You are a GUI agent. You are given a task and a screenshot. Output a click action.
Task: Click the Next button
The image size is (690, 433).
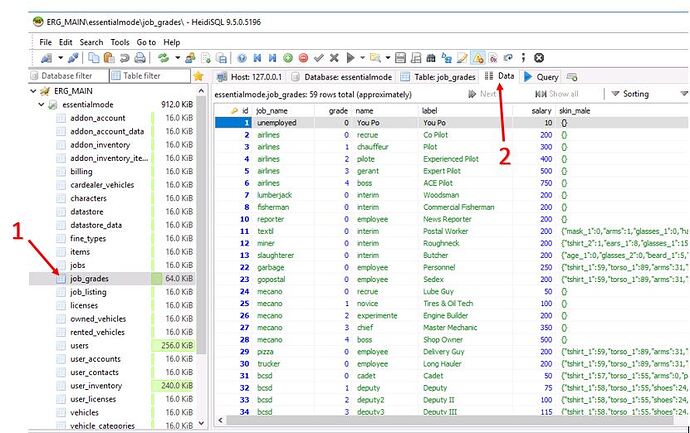tap(482, 94)
